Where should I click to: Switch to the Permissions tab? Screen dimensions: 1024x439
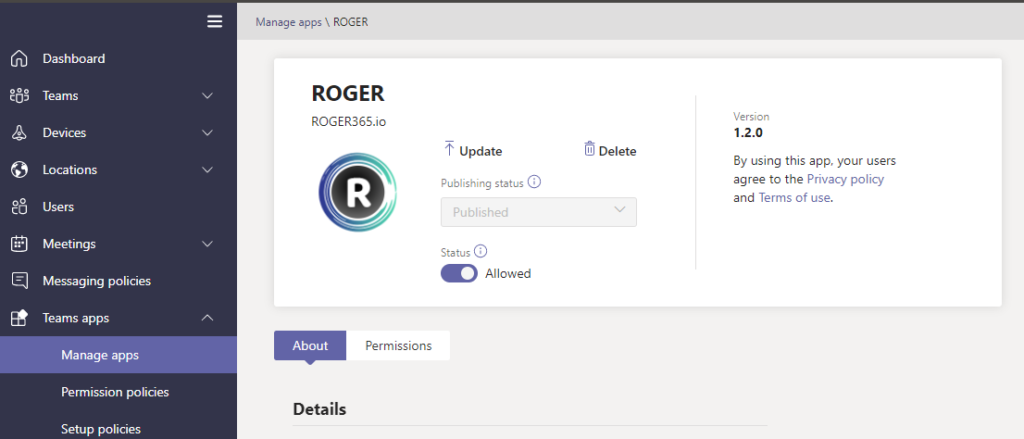(x=398, y=345)
